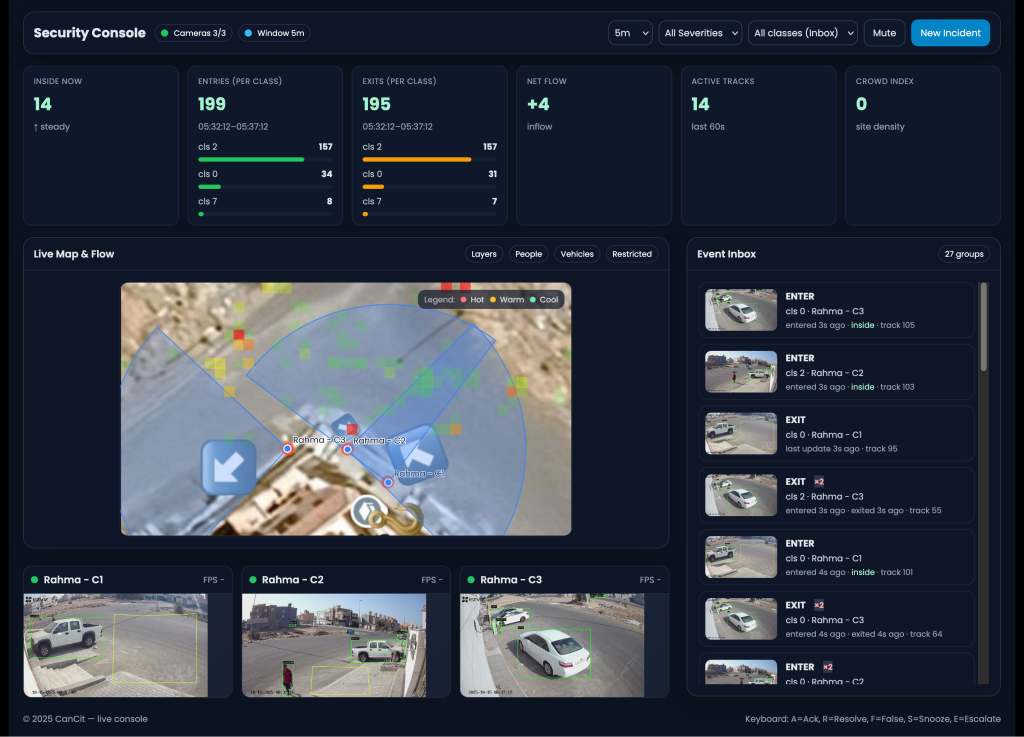The height and width of the screenshot is (737, 1024).
Task: Open the All classes (Inbox) dropdown
Action: 803,33
